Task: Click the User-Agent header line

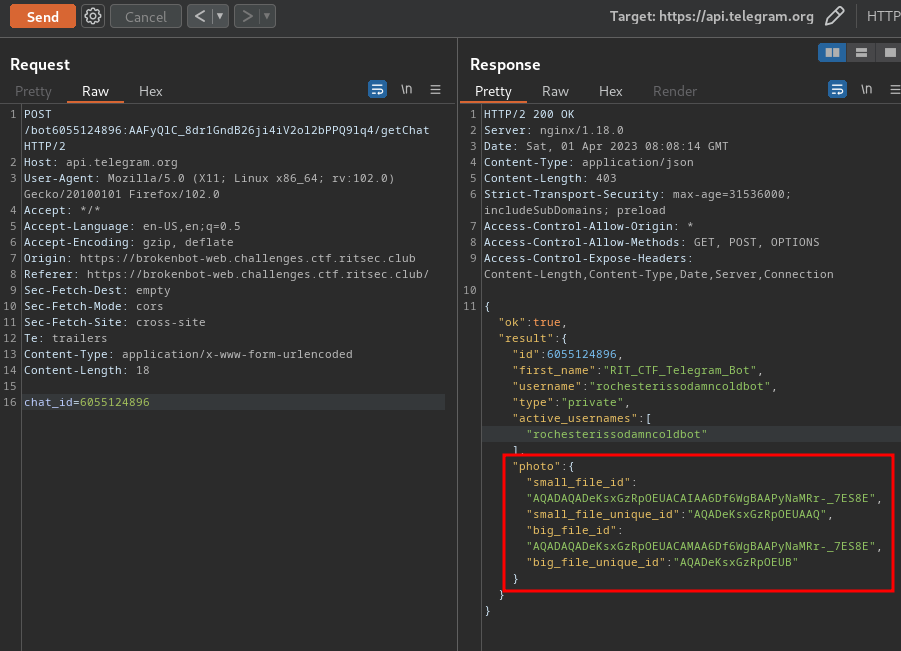Action: pyautogui.click(x=209, y=186)
